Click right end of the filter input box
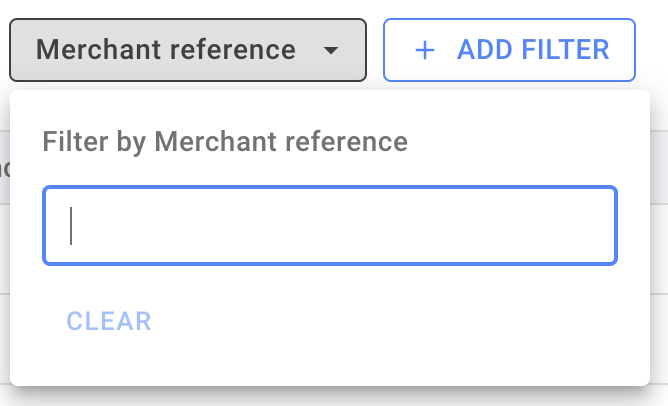This screenshot has width=668, height=406. pyautogui.click(x=596, y=225)
